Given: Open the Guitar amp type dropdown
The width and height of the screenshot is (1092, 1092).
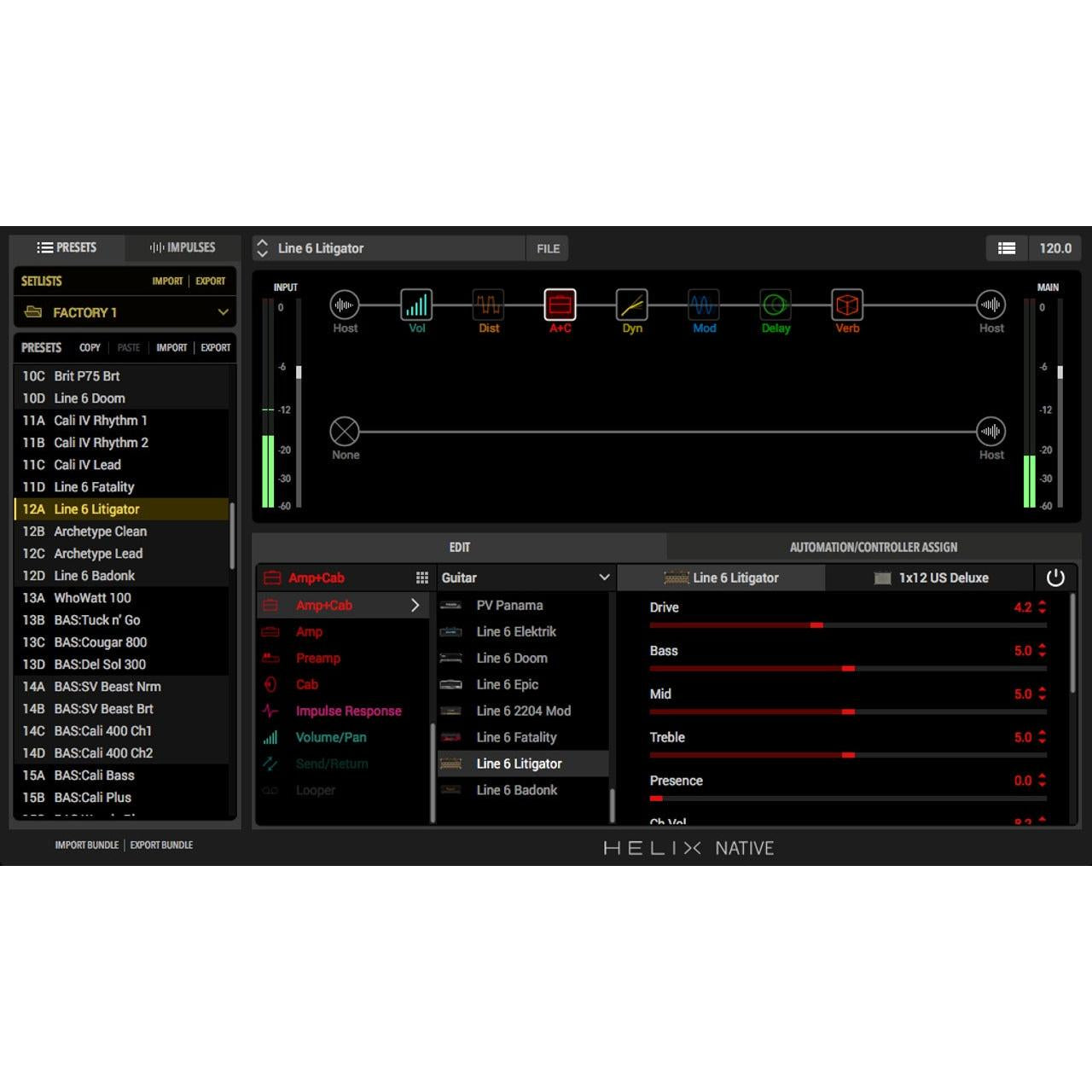Looking at the screenshot, I should (x=525, y=578).
